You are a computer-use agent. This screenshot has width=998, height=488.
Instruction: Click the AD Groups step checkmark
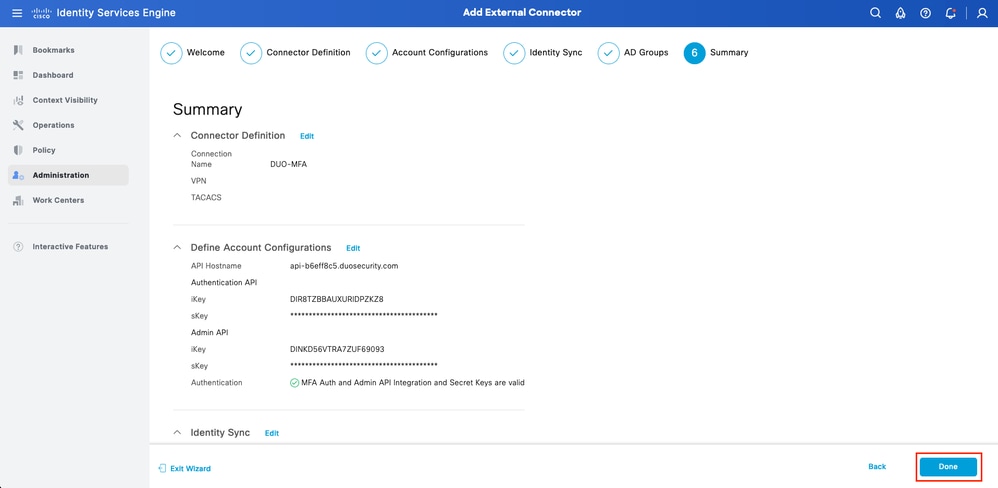608,53
